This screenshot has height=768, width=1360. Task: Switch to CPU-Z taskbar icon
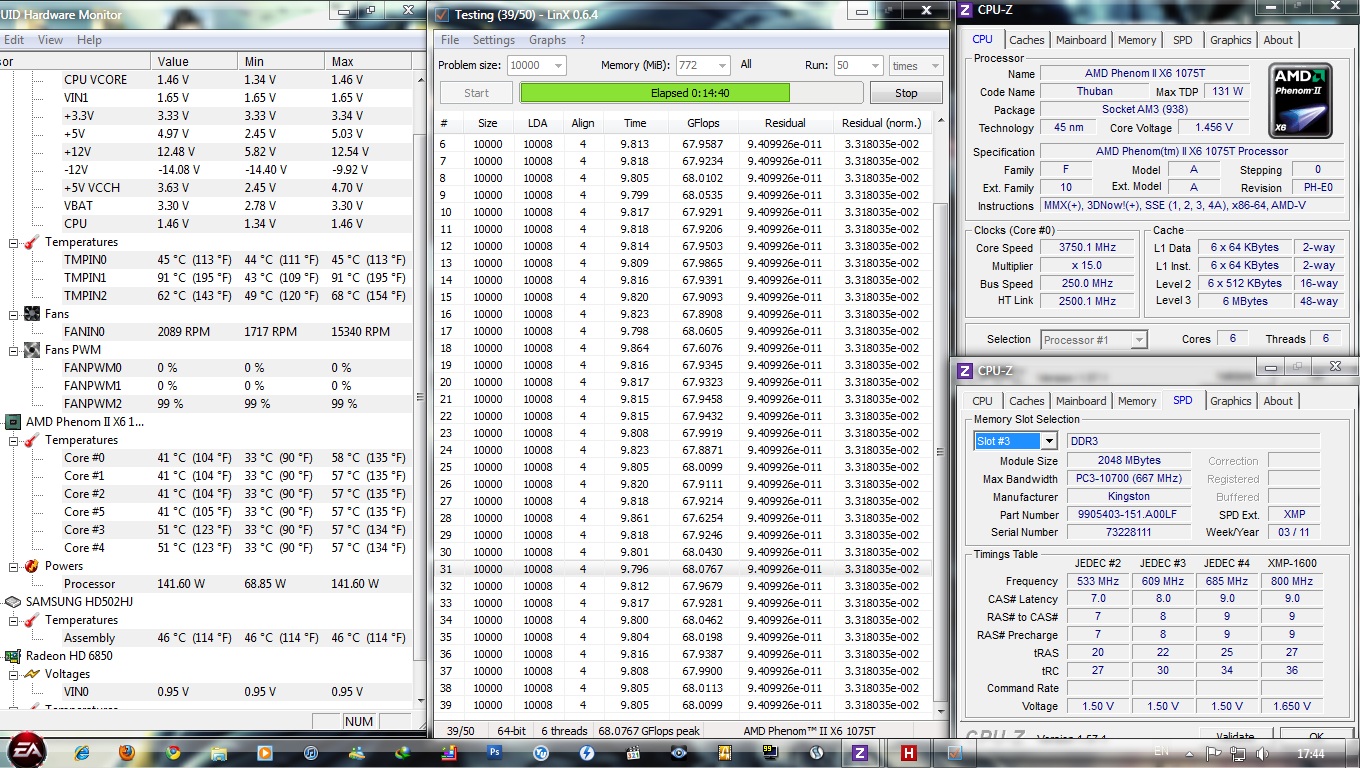pyautogui.click(x=859, y=752)
